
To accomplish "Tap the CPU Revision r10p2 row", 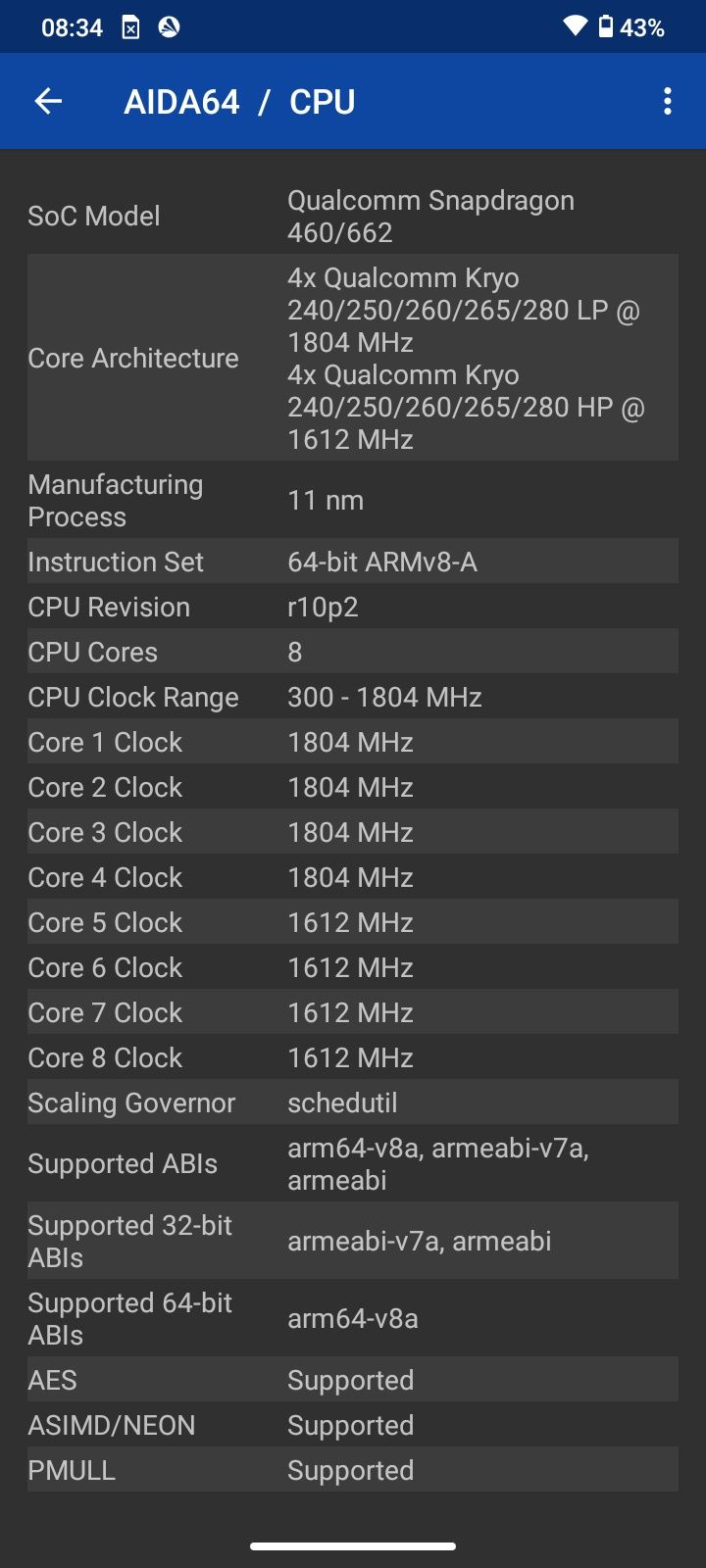I will 353,607.
